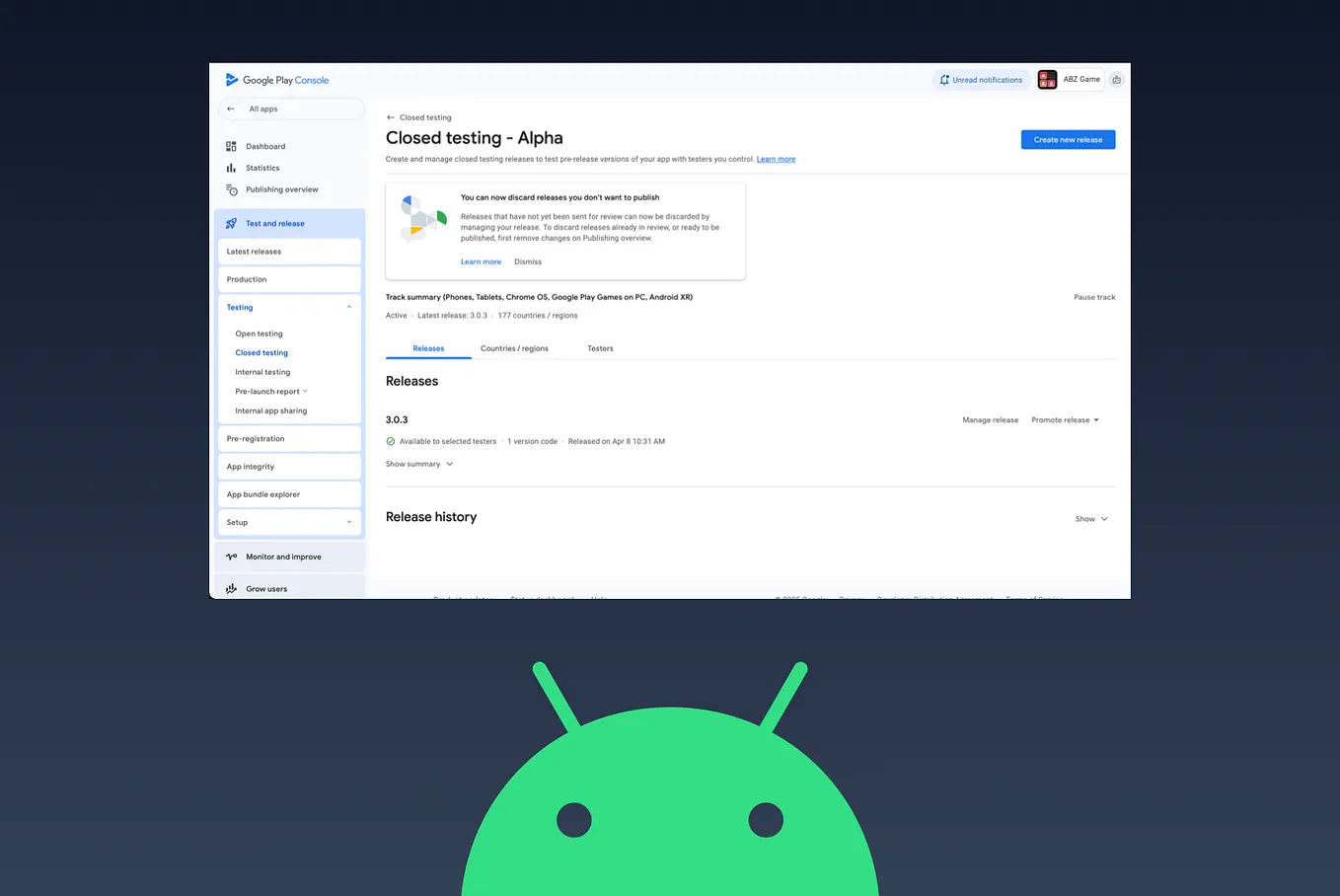The image size is (1340, 896).
Task: Switch to the Countries / regions tab
Action: pyautogui.click(x=514, y=348)
